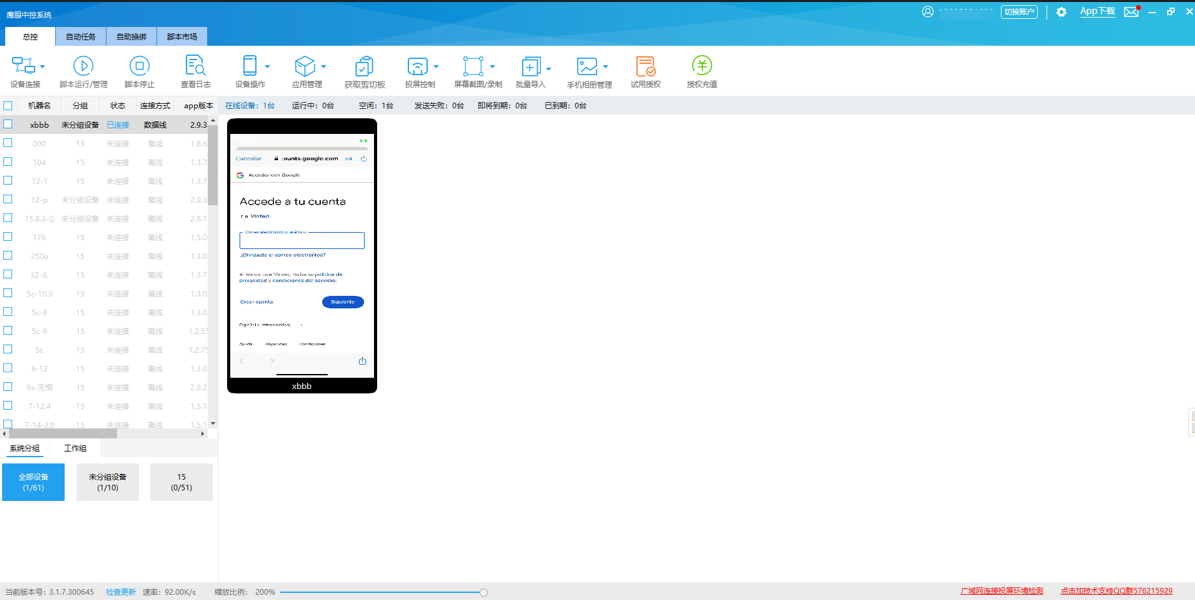Expand the 设备操作 dropdown arrow
Screen dimensions: 1195x600
coord(268,66)
